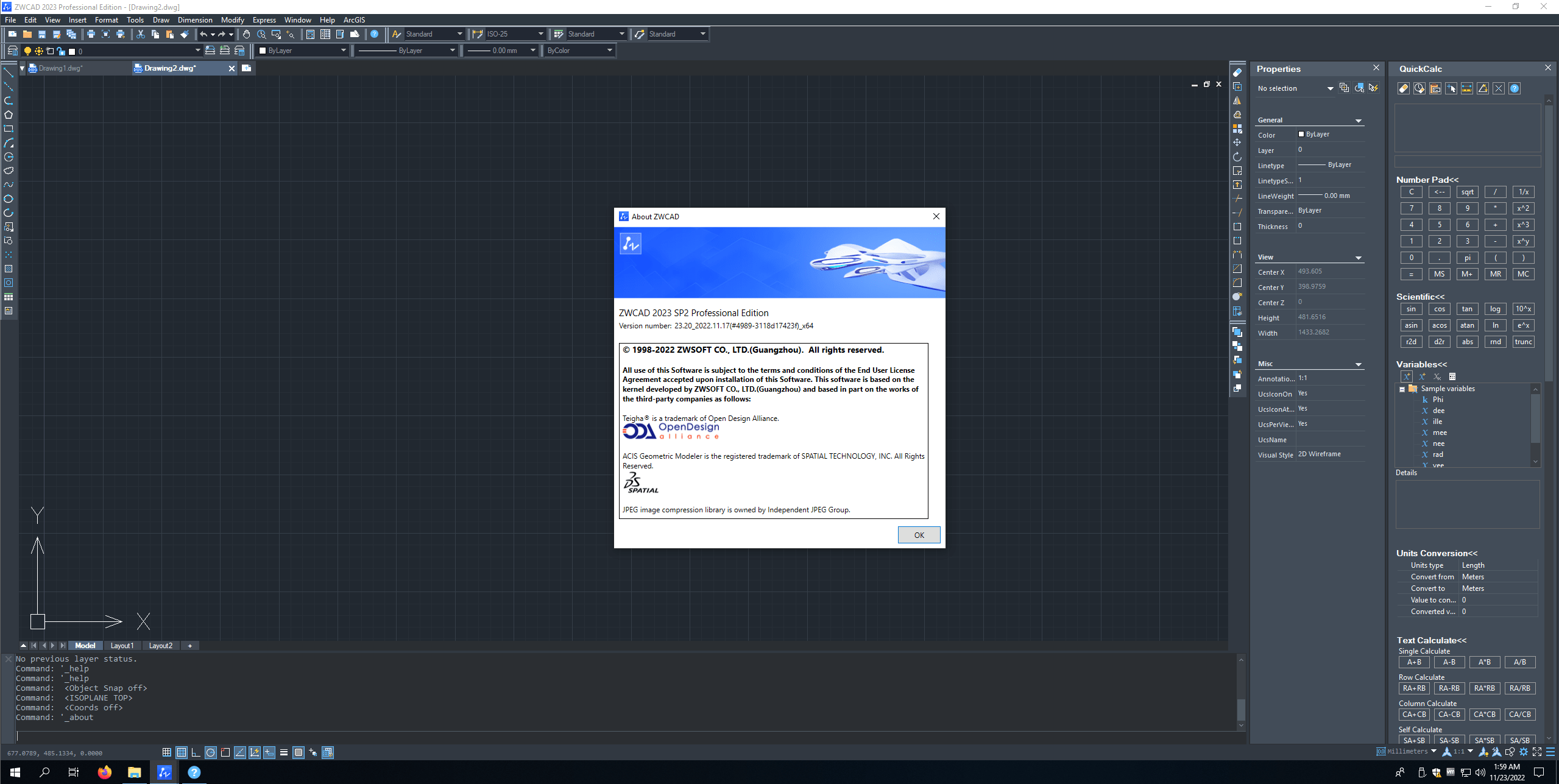Open the ByColor plot style dropdown
1559x784 pixels.
click(609, 51)
